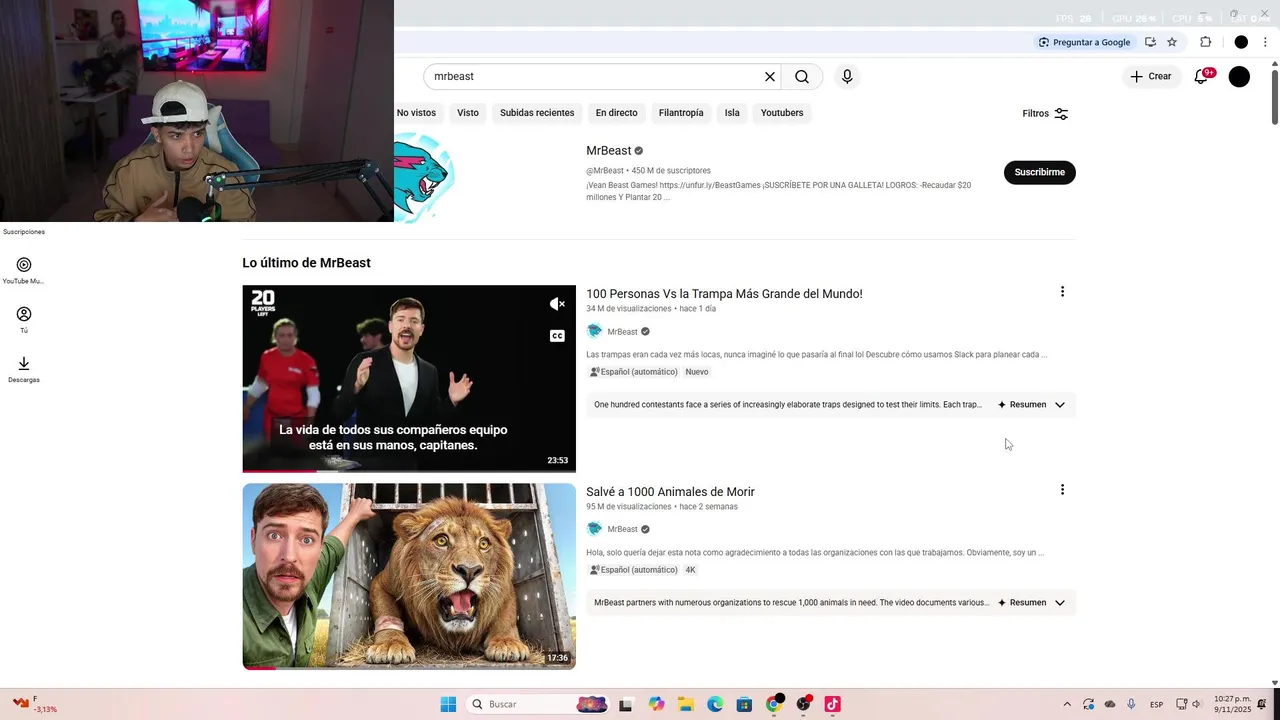Click the stock widget showing -3,13%
Image resolution: width=1280 pixels, height=720 pixels.
pos(33,704)
